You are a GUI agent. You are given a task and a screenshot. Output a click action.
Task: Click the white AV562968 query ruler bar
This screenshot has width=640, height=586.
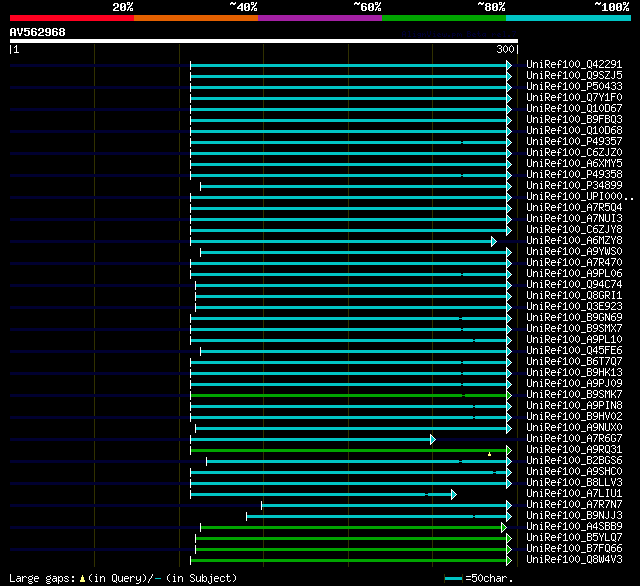pyautogui.click(x=264, y=41)
